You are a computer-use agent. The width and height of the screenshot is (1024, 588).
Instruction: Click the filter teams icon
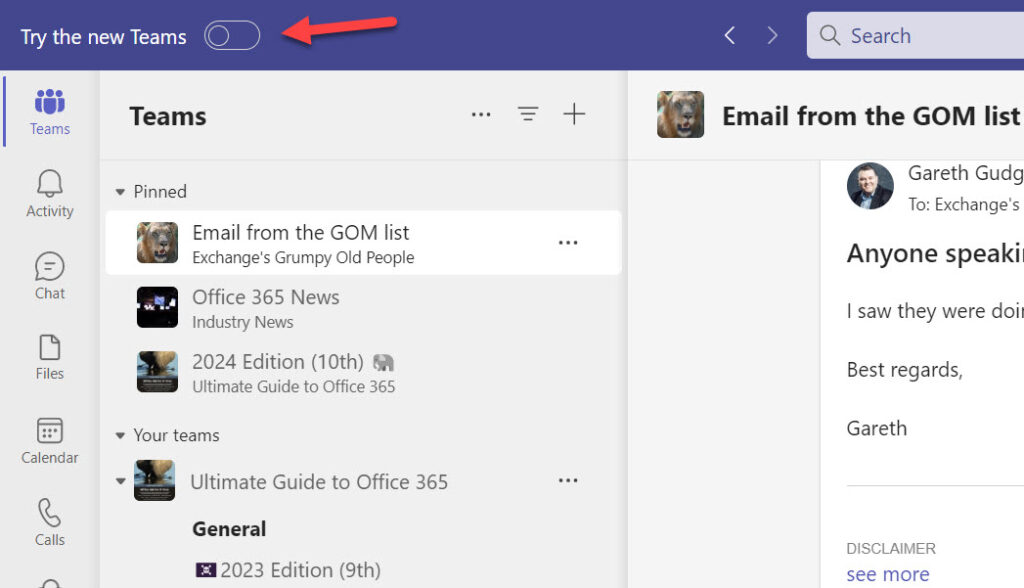point(528,114)
